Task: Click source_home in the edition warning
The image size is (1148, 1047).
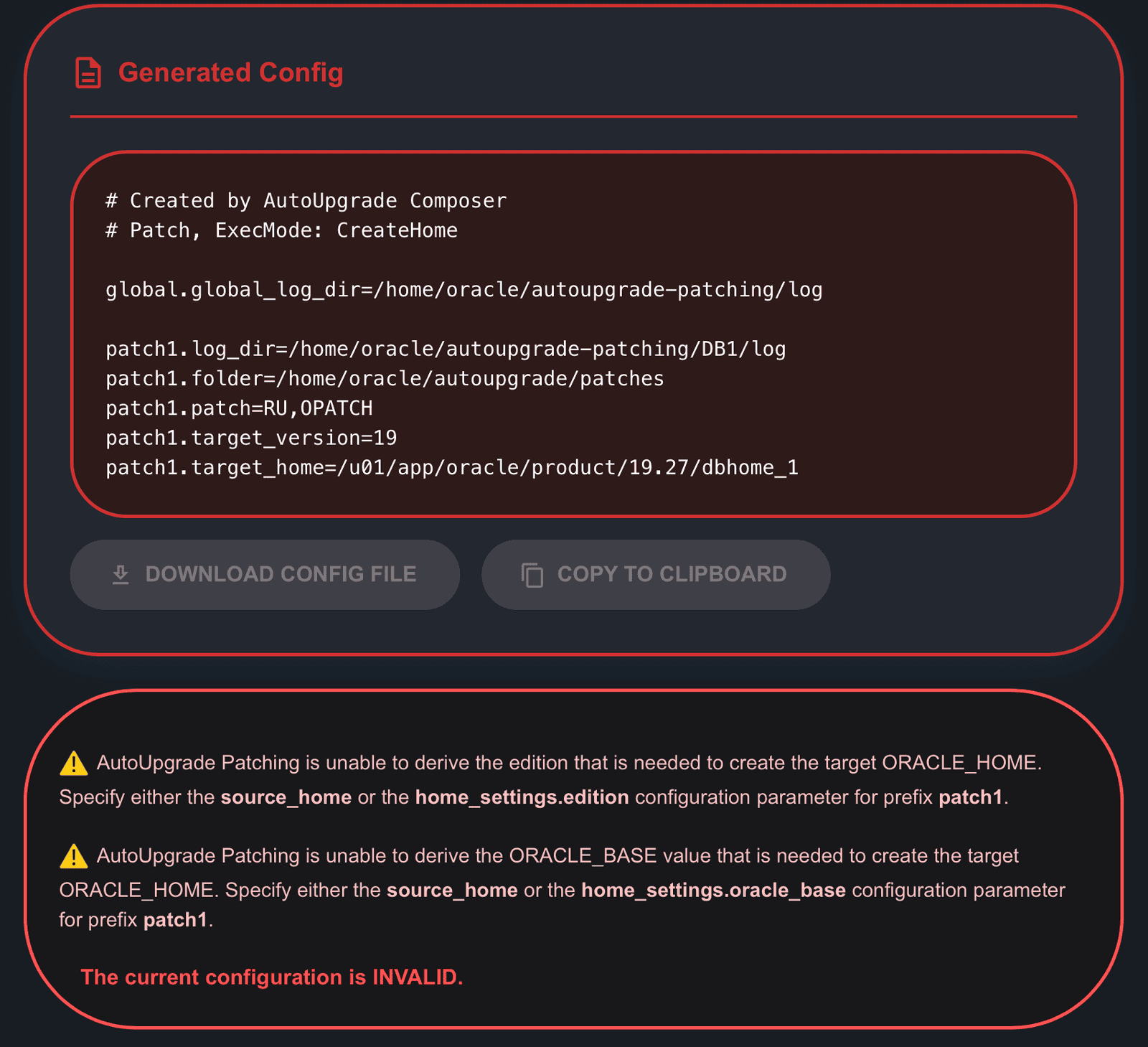Action: click(286, 797)
